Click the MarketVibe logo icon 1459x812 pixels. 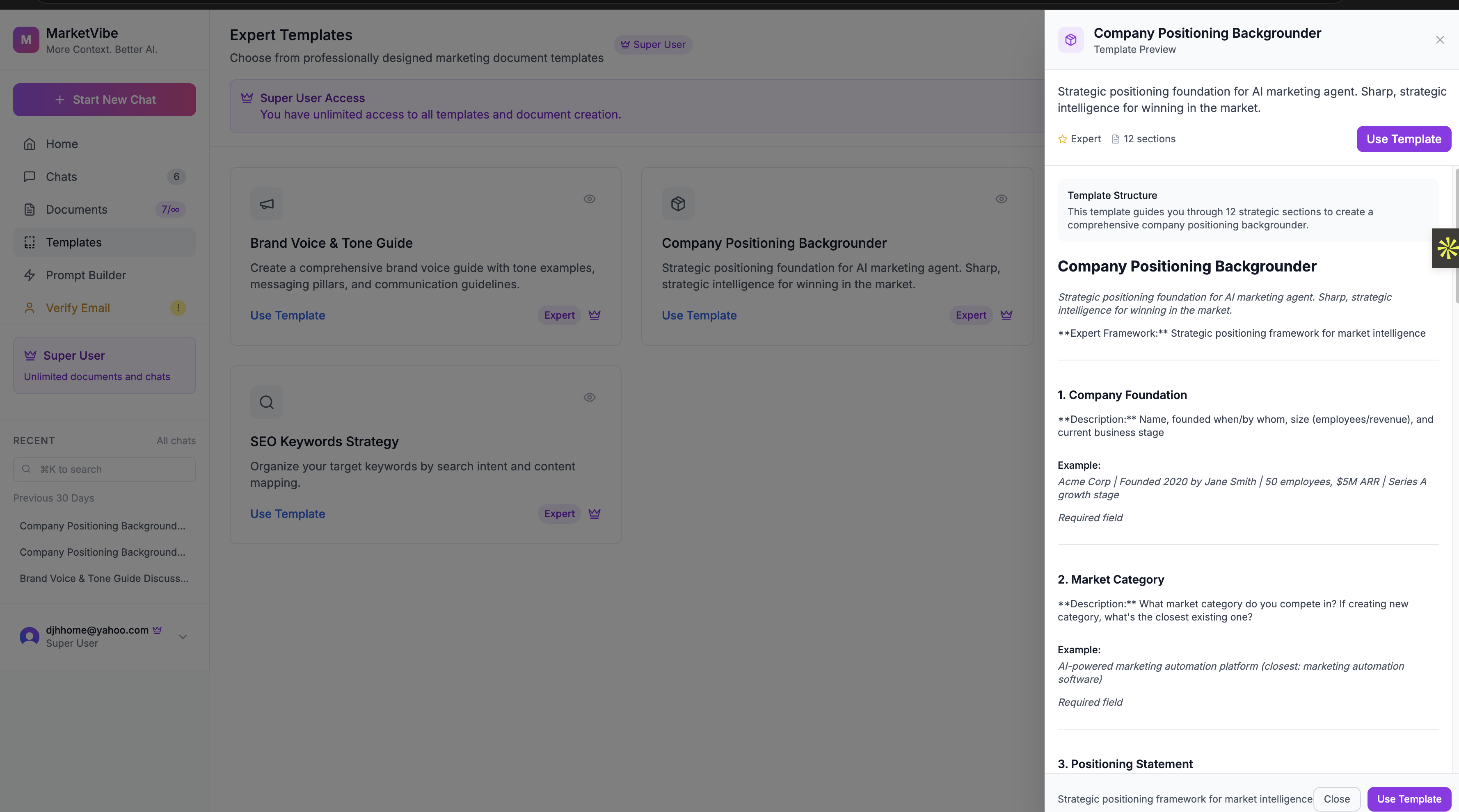coord(26,40)
